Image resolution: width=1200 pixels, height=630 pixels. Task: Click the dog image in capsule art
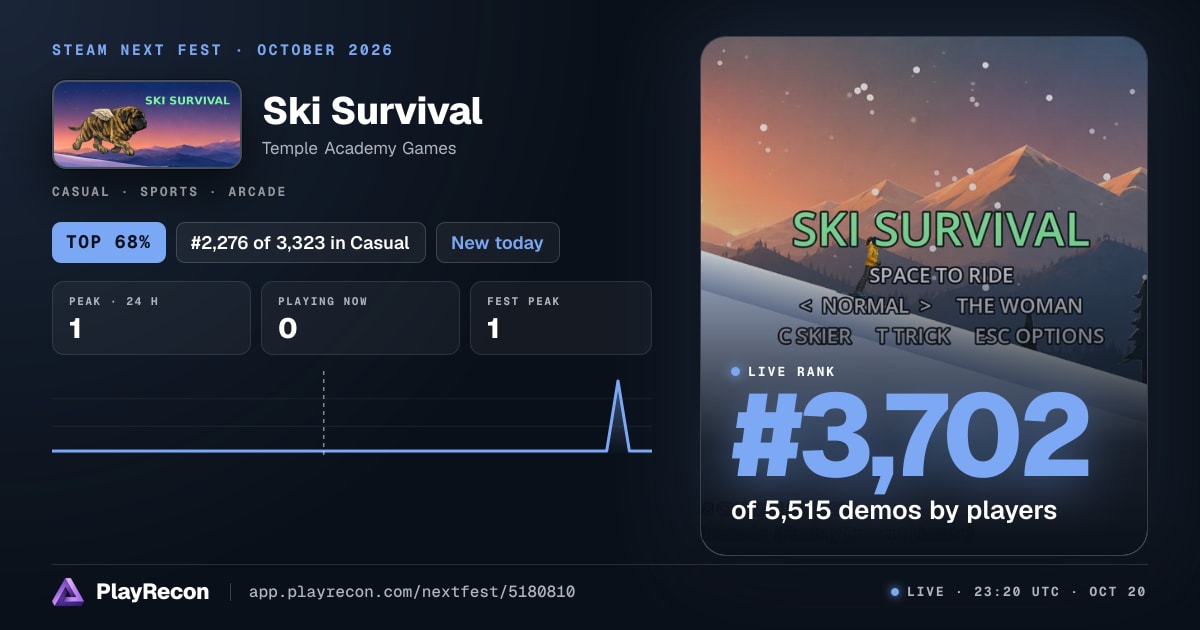(107, 129)
